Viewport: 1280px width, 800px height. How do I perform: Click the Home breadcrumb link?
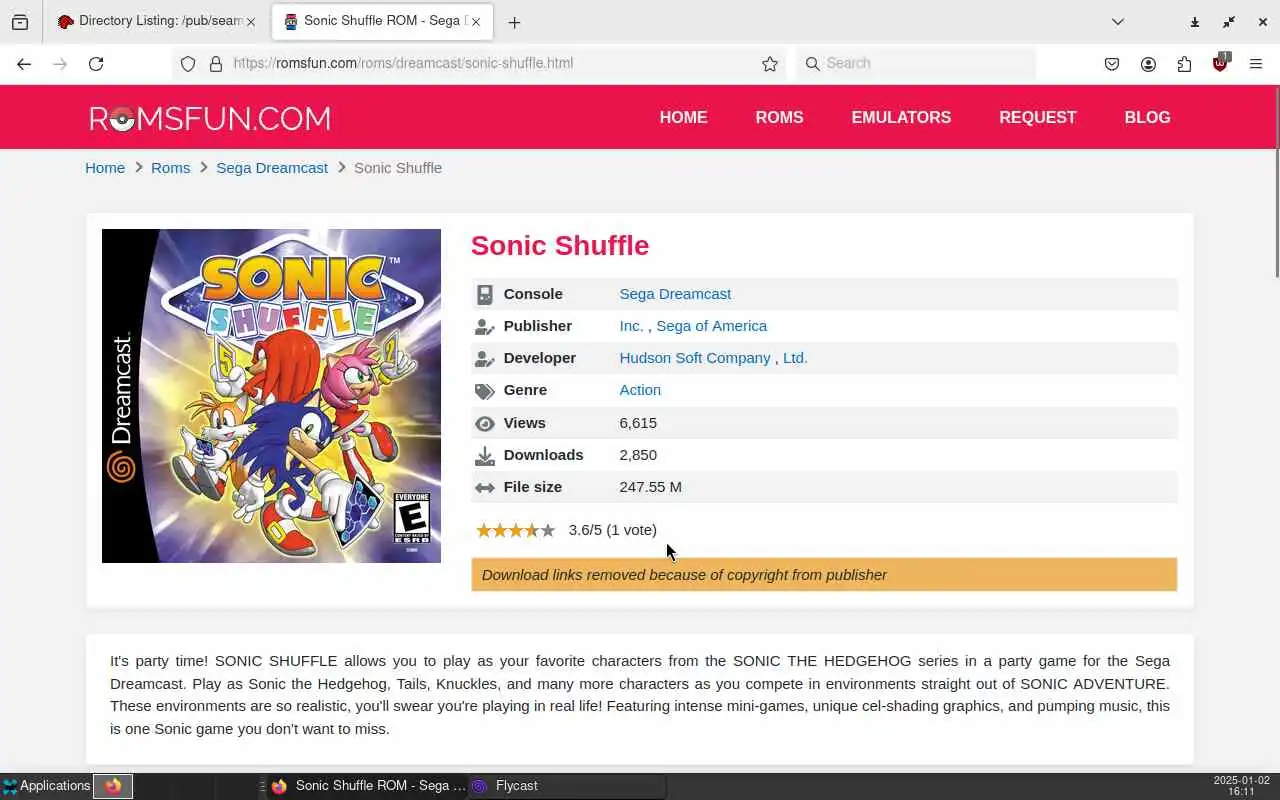click(x=105, y=168)
